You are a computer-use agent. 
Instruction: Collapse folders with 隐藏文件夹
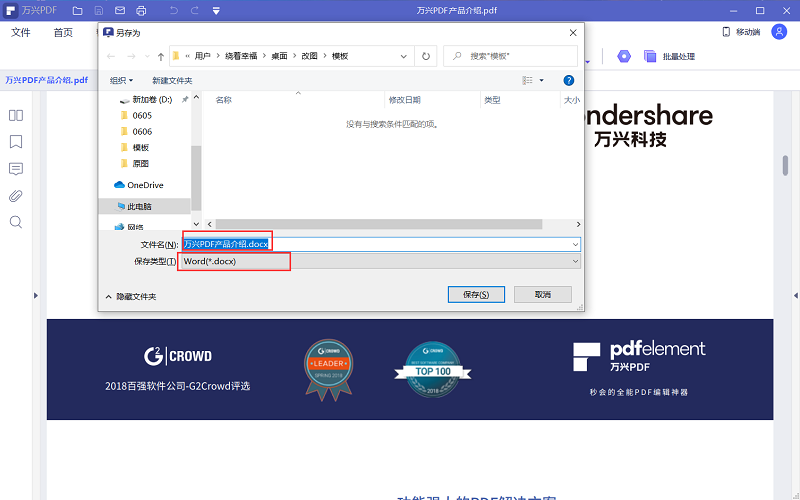tap(131, 296)
